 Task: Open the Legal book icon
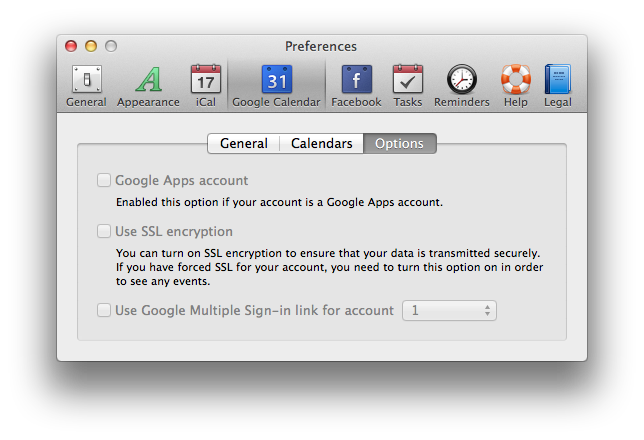[x=557, y=80]
